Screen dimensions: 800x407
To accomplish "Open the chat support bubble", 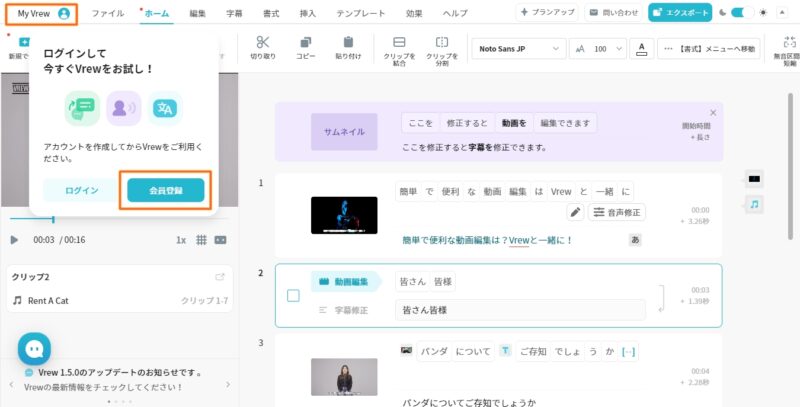I will click(x=34, y=349).
